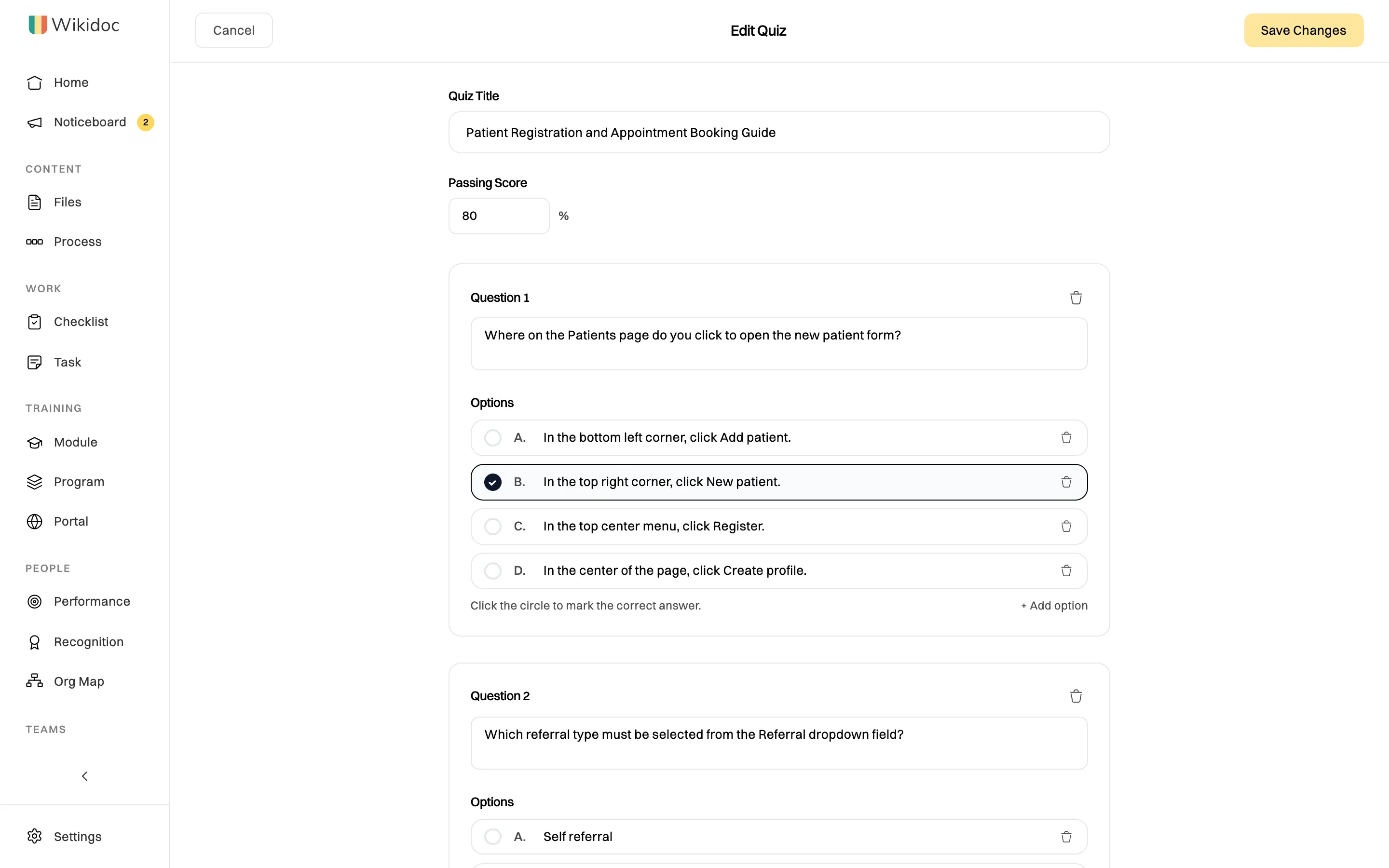
Task: Delete Question 2 with its trash icon
Action: click(1076, 696)
